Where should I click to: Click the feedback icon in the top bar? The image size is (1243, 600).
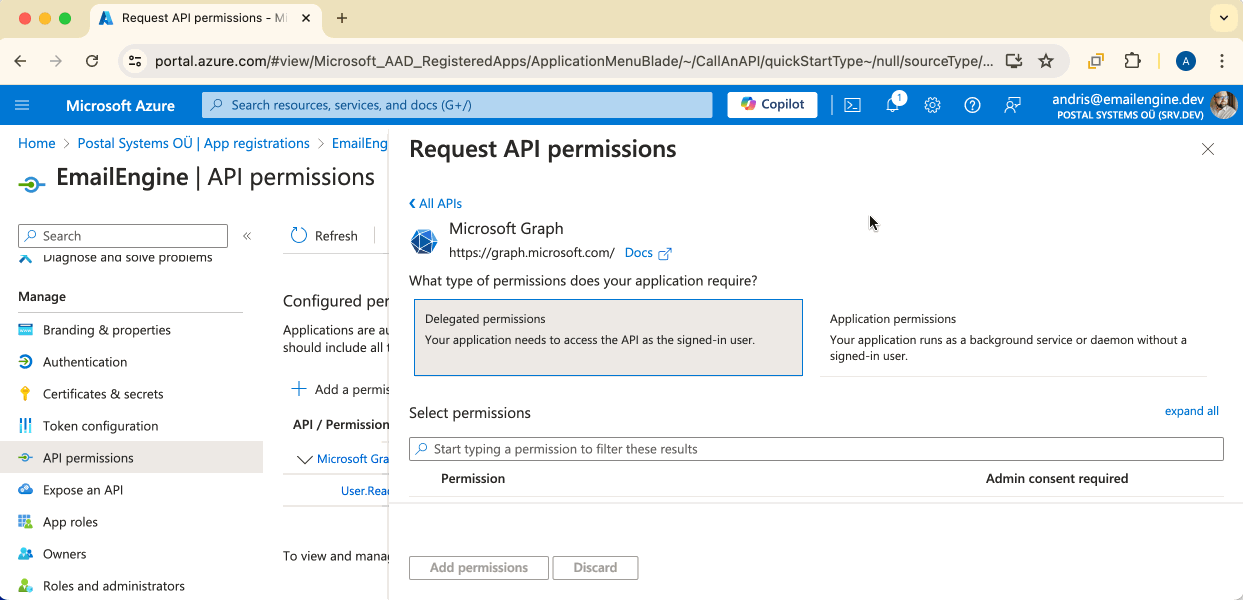pyautogui.click(x=1012, y=105)
